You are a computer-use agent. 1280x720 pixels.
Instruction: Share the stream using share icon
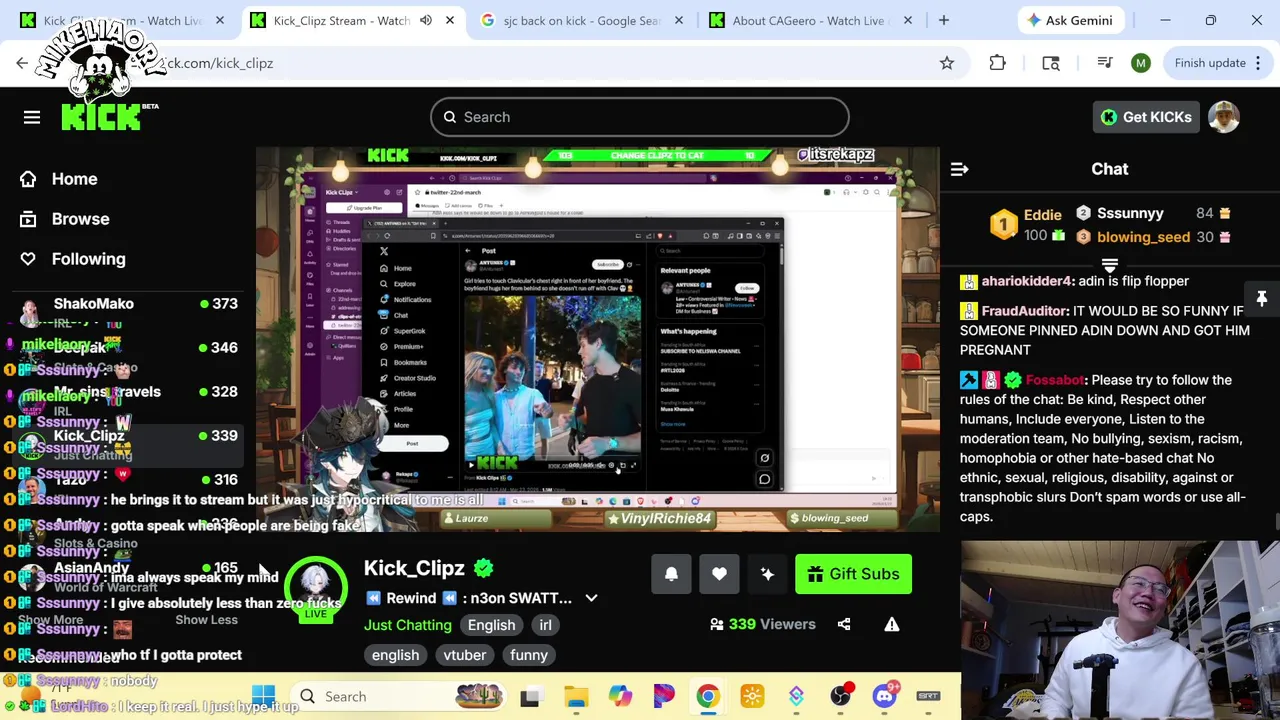pyautogui.click(x=844, y=624)
